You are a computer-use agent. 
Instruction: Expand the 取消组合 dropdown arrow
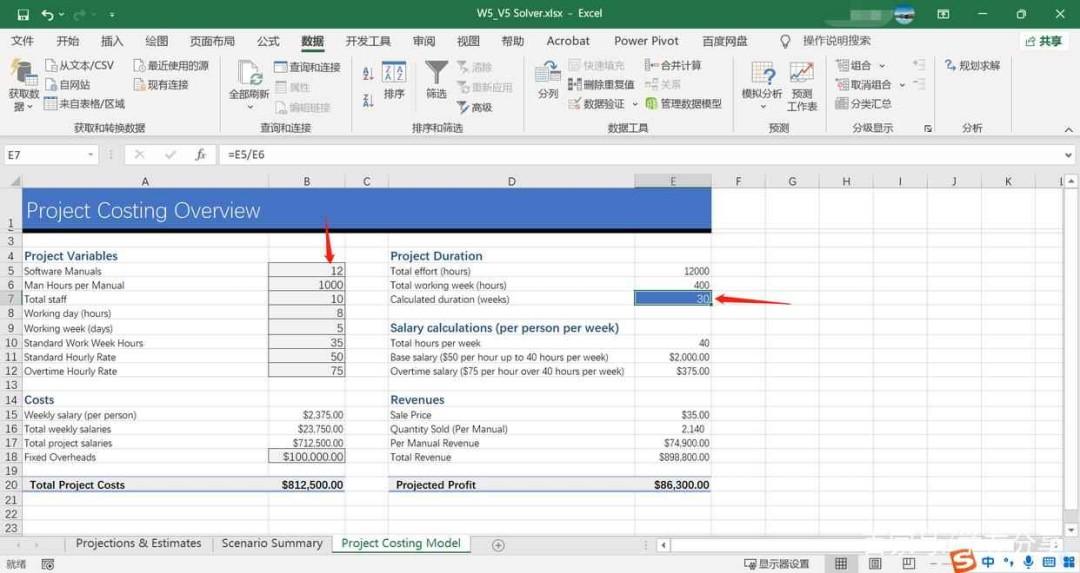click(902, 85)
